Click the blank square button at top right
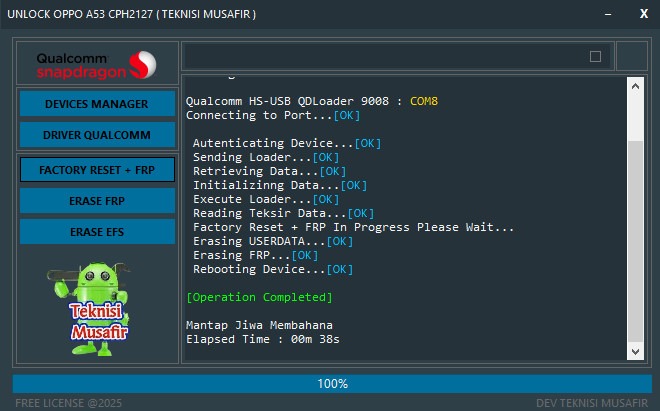Screen dimensions: 660x411 (632, 56)
